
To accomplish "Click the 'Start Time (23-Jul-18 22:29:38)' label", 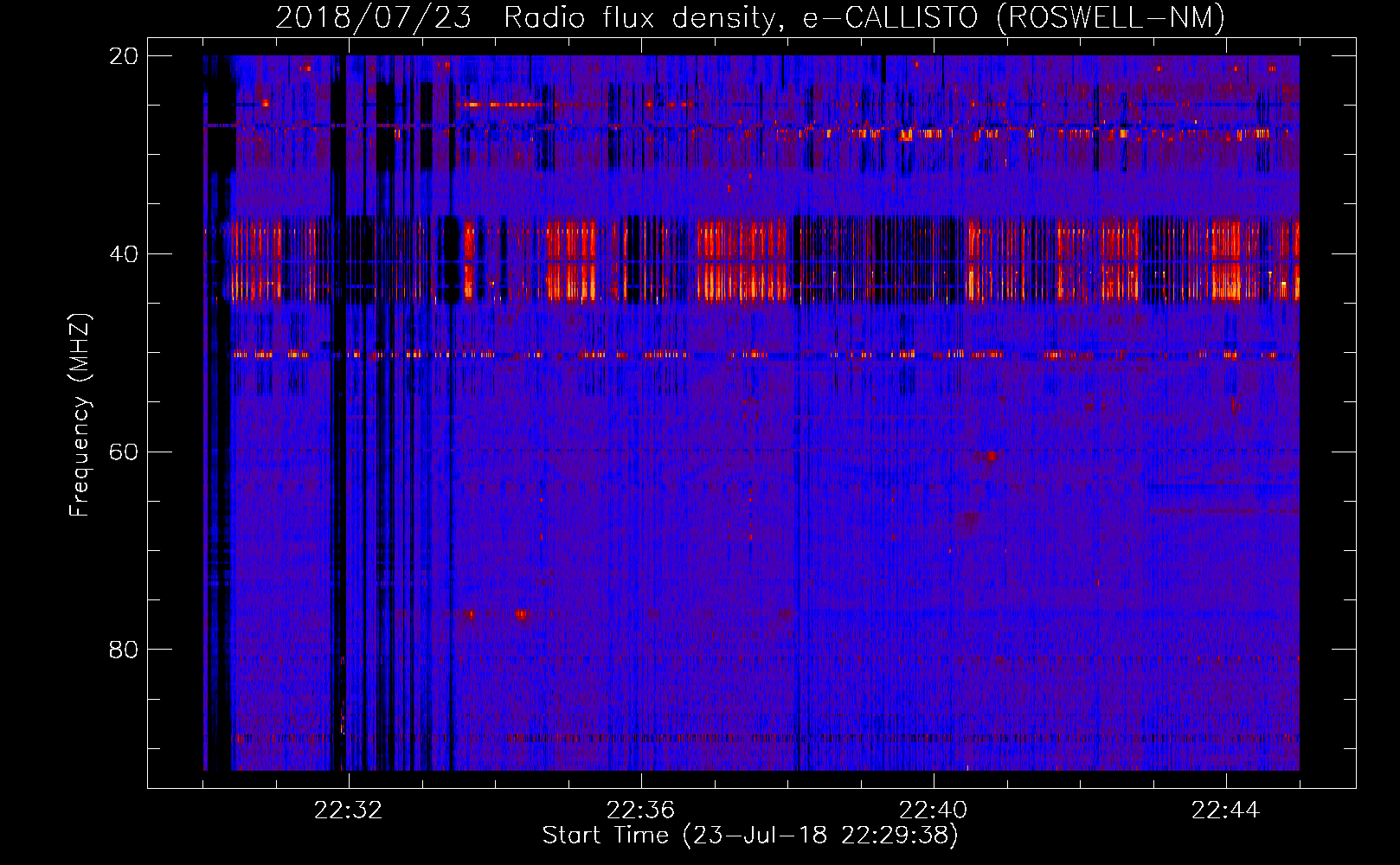I will click(x=750, y=836).
